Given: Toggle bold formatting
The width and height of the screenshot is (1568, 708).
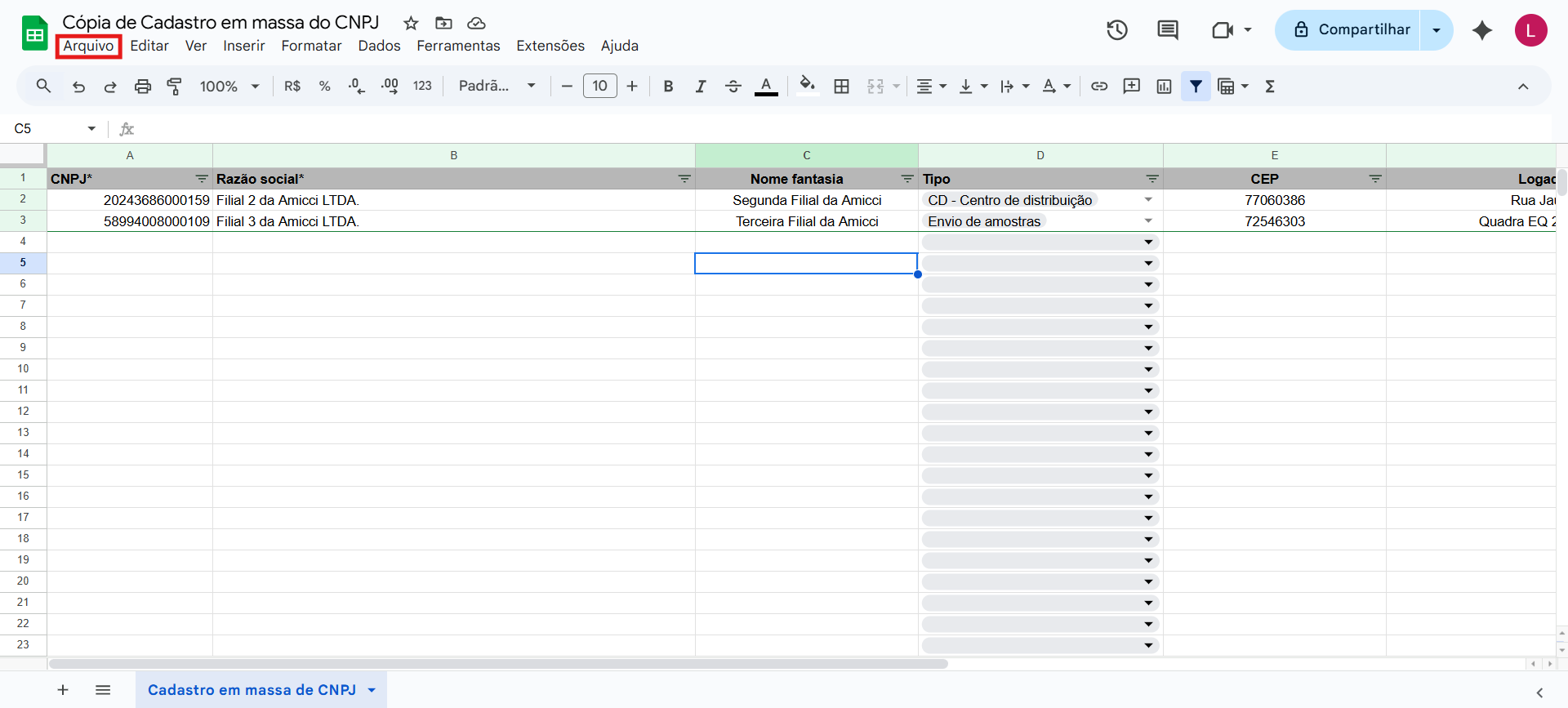Looking at the screenshot, I should point(668,87).
